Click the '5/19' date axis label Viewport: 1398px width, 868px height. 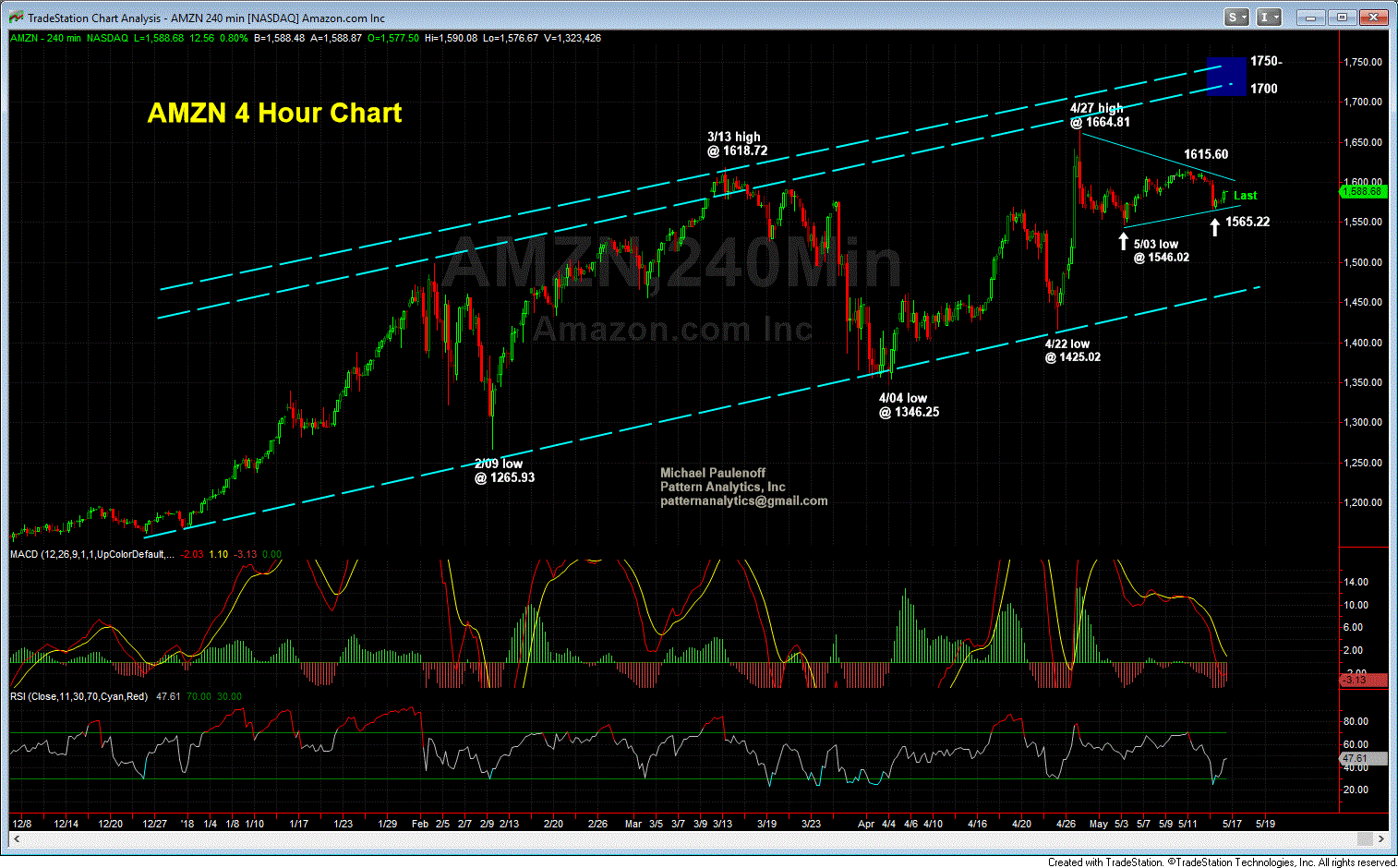[x=1266, y=823]
